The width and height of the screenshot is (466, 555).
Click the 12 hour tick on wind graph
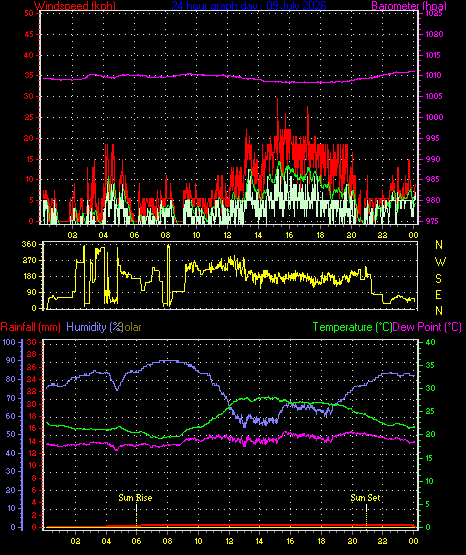[x=227, y=235]
